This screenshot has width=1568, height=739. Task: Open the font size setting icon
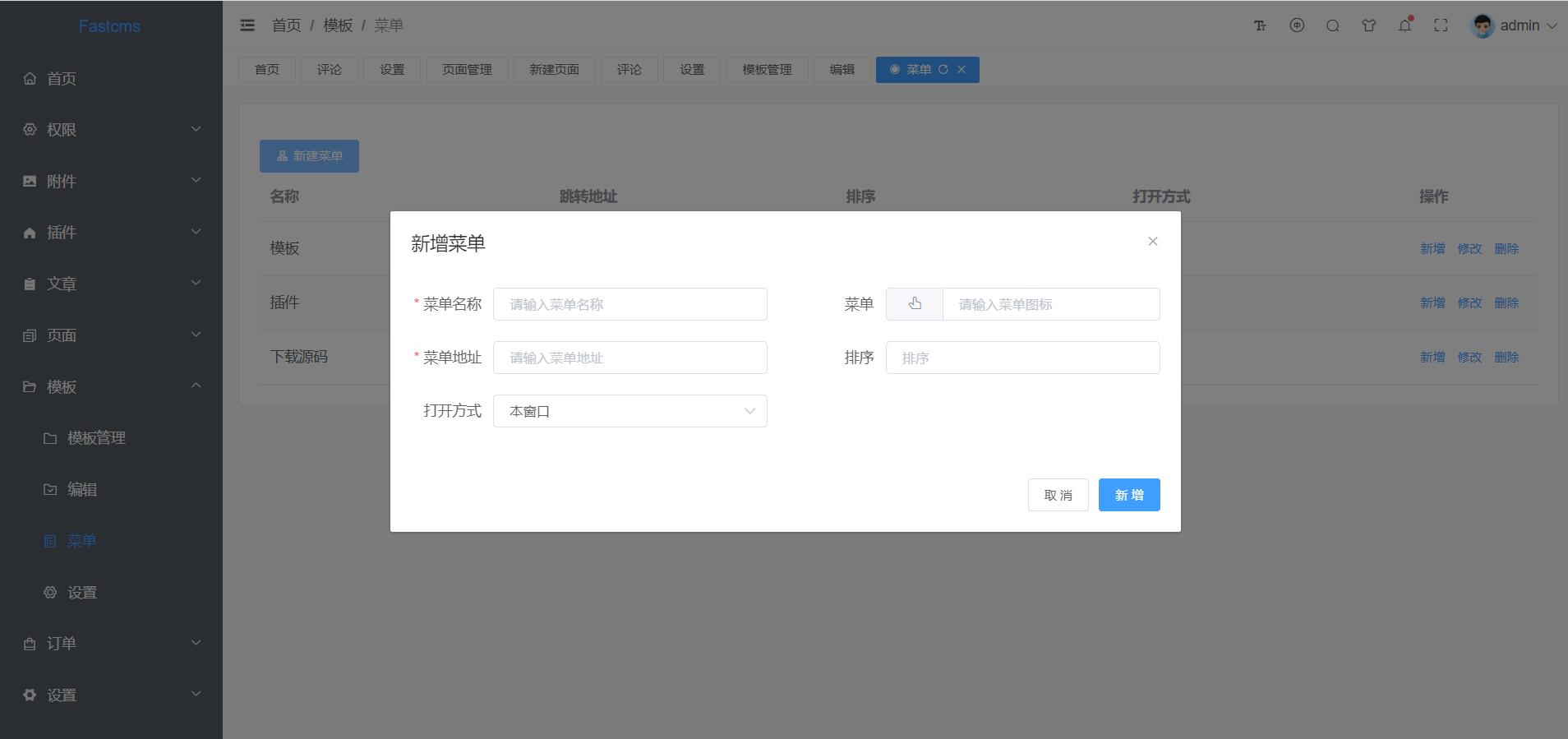point(1260,25)
